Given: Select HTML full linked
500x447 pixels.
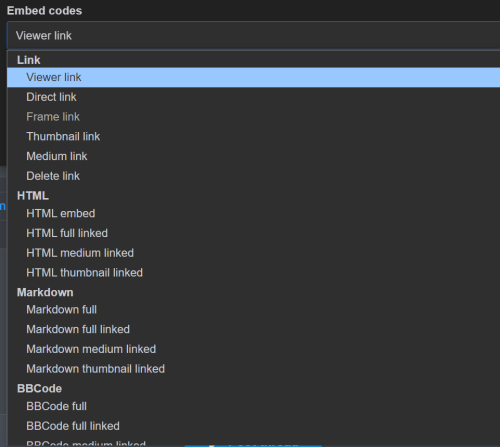Looking at the screenshot, I should (x=253, y=233).
